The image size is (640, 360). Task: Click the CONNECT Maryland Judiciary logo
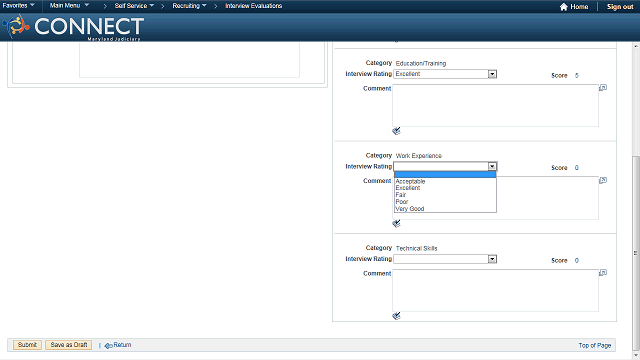(x=73, y=27)
